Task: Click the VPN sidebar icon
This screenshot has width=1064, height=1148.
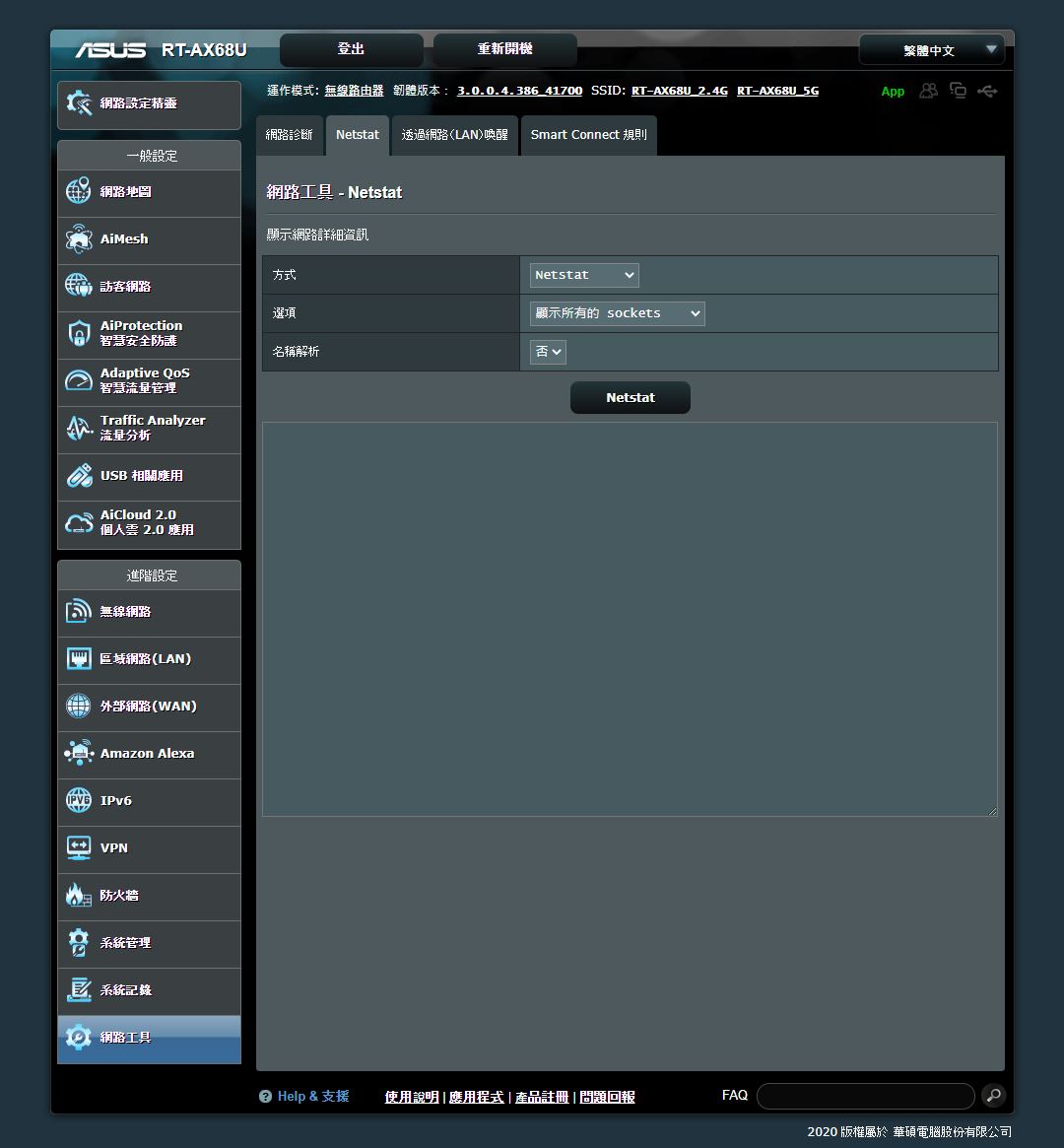Action: click(78, 847)
